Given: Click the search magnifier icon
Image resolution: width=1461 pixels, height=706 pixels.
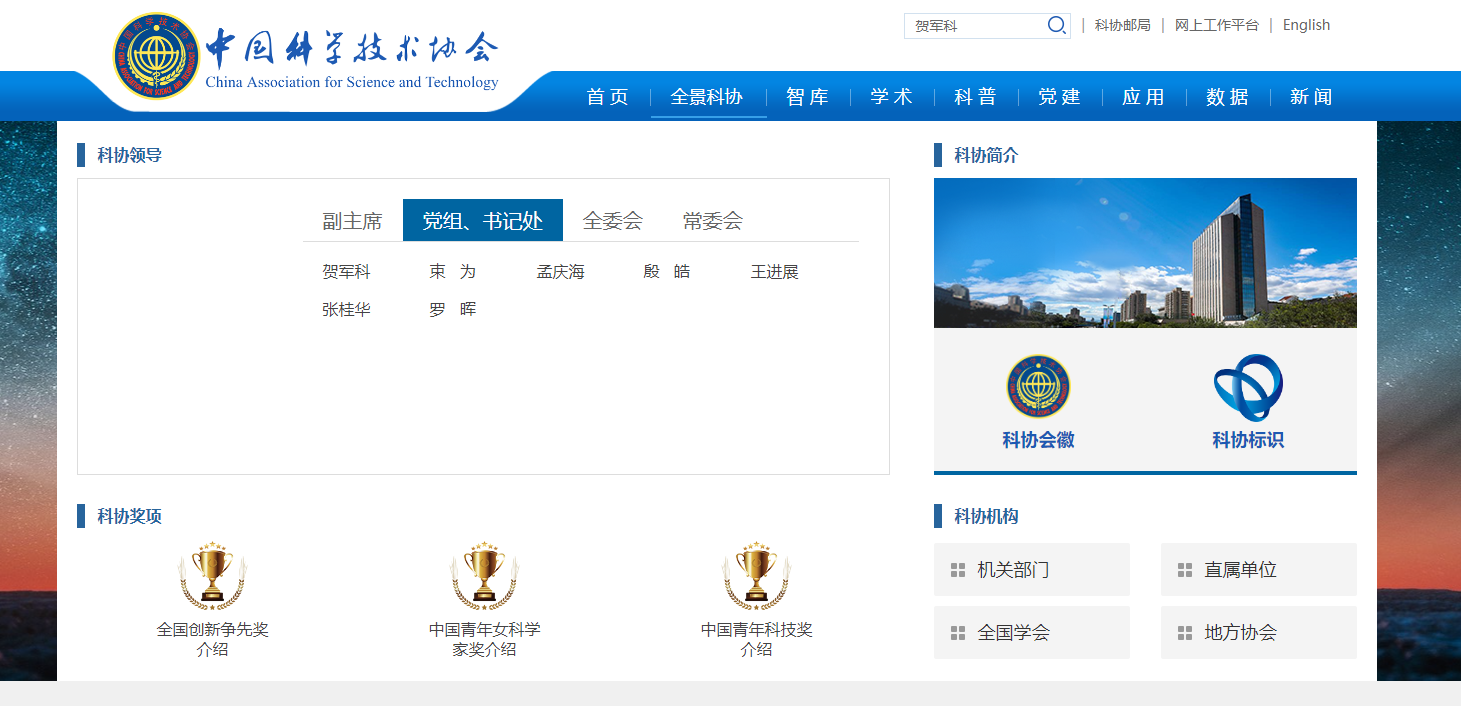Looking at the screenshot, I should [x=1056, y=26].
